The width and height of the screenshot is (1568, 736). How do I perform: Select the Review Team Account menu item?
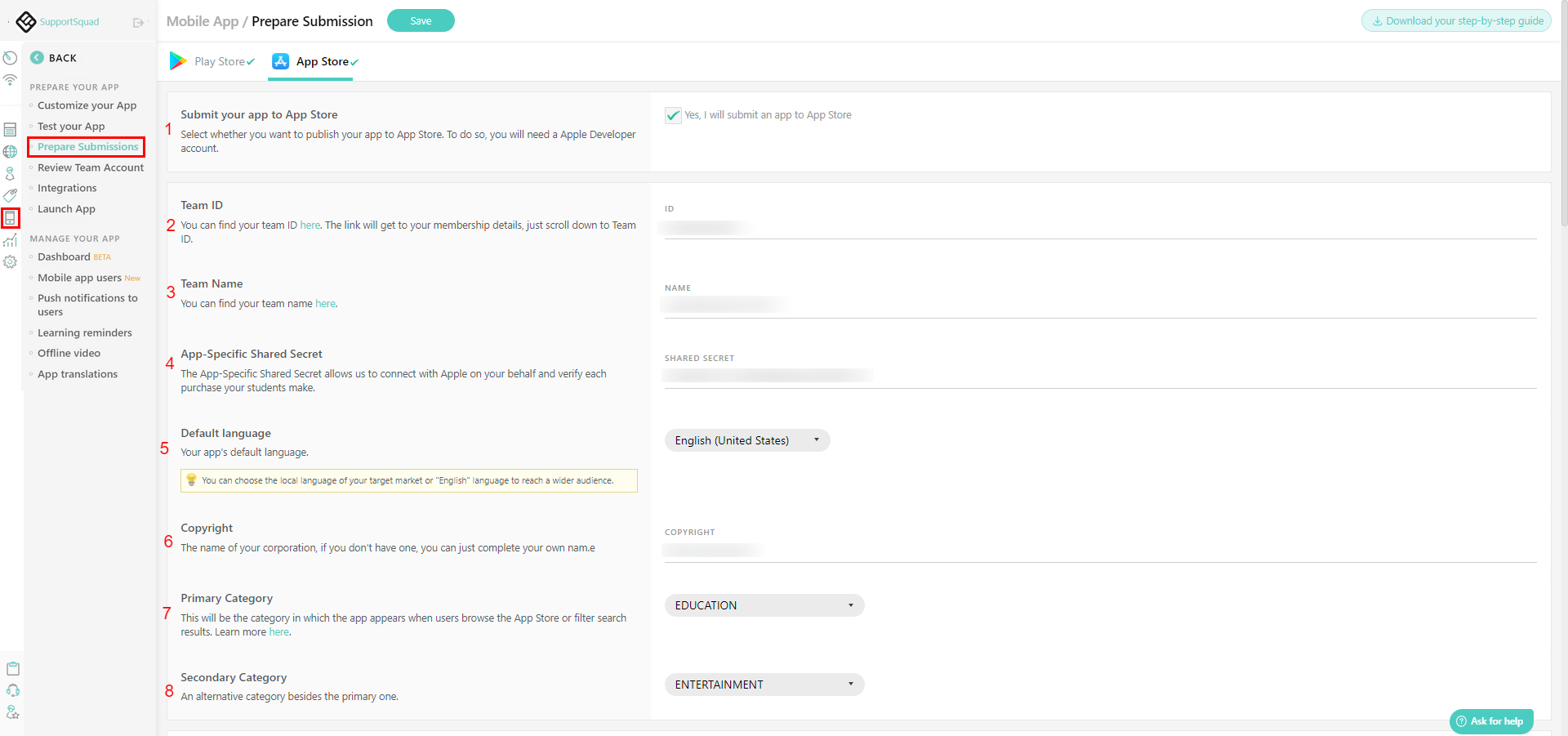pos(90,167)
